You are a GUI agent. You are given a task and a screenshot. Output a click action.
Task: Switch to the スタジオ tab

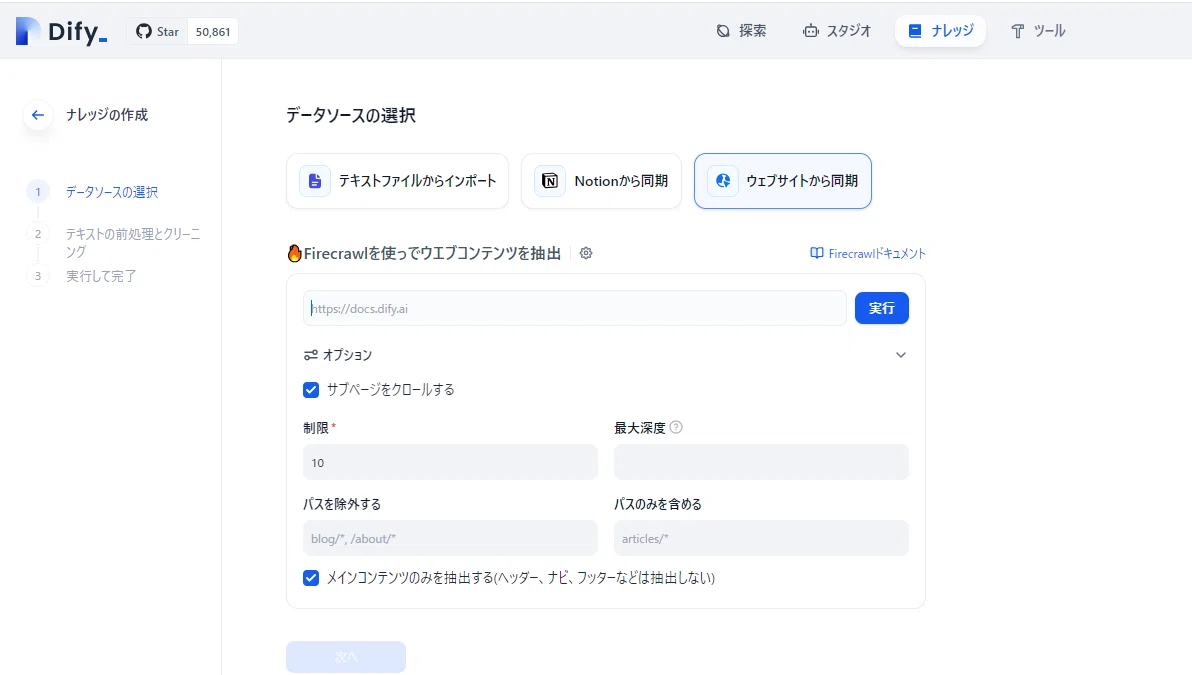pyautogui.click(x=837, y=31)
